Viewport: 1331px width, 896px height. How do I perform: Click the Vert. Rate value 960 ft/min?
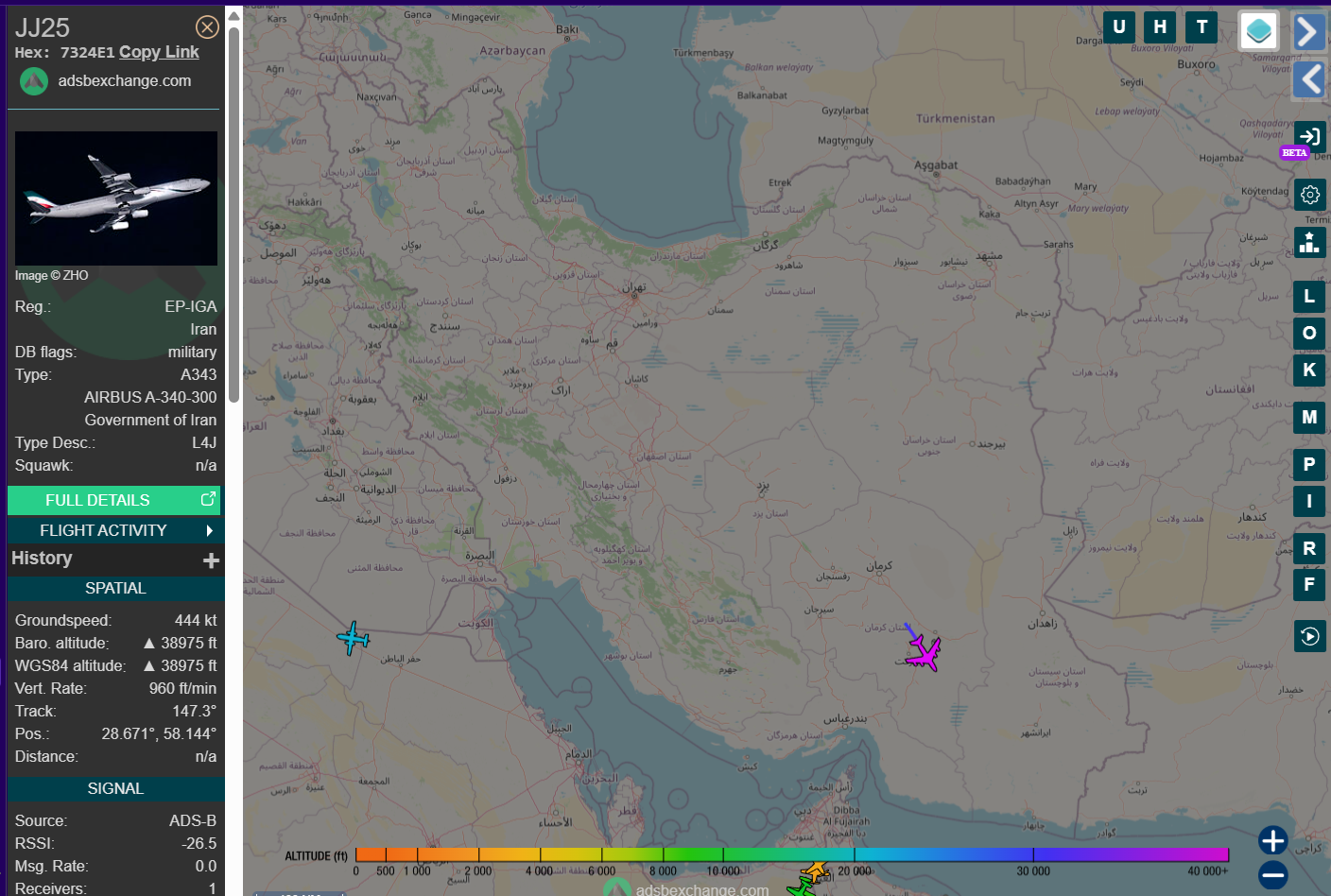(x=182, y=688)
